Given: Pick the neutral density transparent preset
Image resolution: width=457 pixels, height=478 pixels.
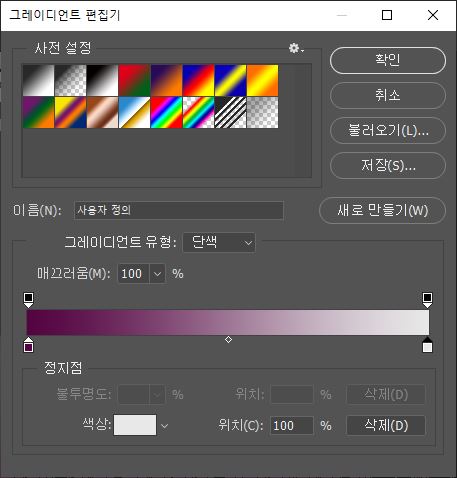Looking at the screenshot, I should [x=262, y=112].
